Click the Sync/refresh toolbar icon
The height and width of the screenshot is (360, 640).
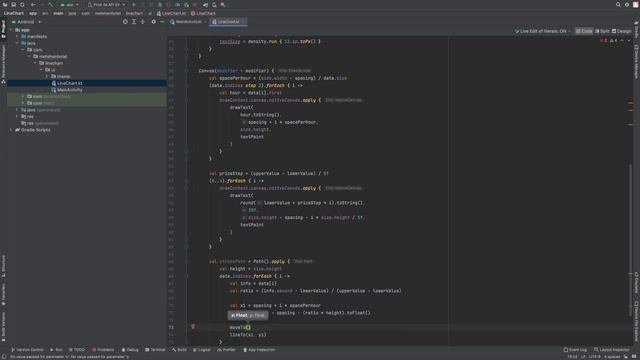point(22,4)
